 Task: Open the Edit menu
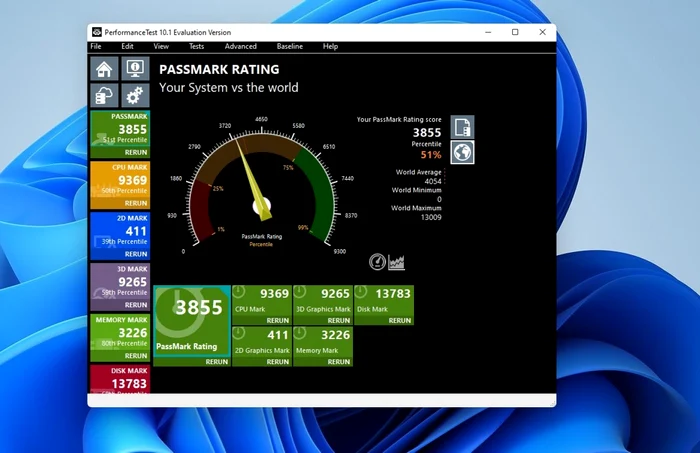(x=127, y=46)
